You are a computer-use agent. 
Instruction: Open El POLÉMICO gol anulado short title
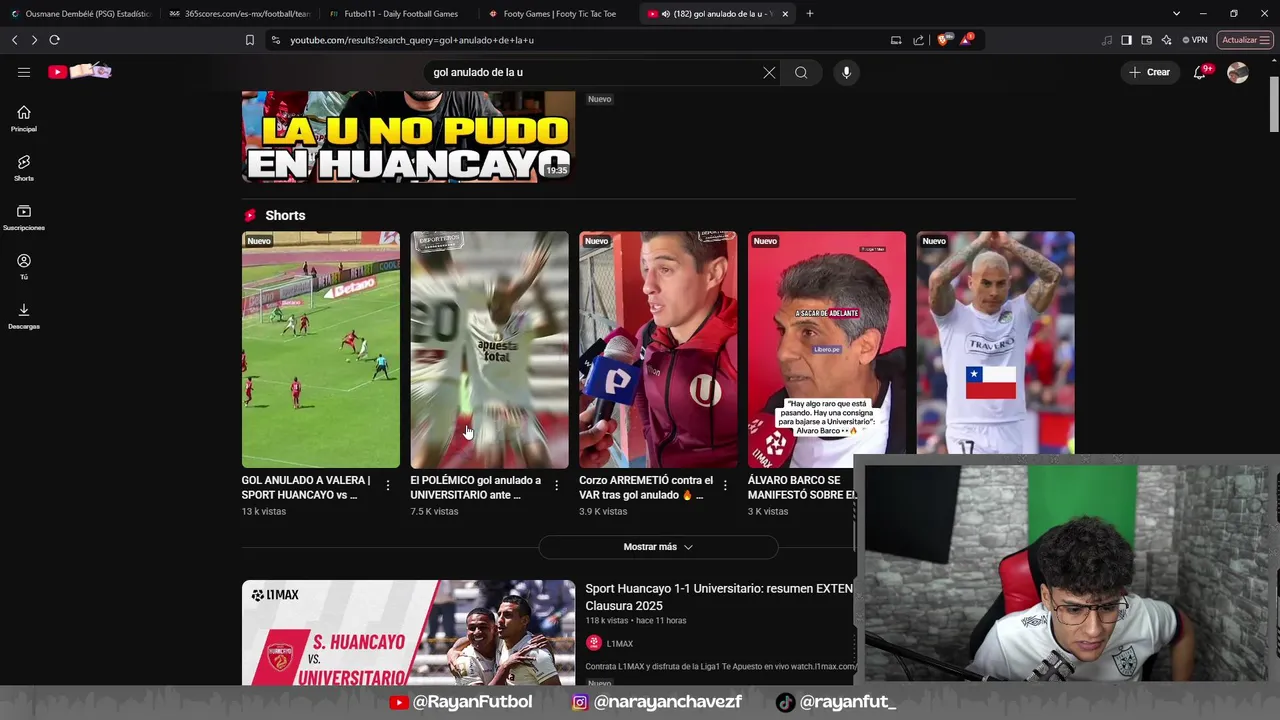(477, 487)
